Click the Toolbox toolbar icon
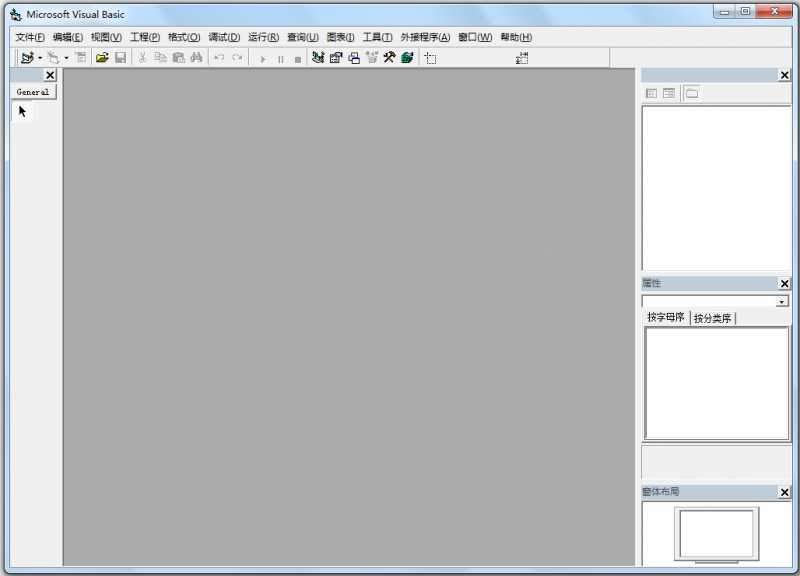 coord(389,57)
